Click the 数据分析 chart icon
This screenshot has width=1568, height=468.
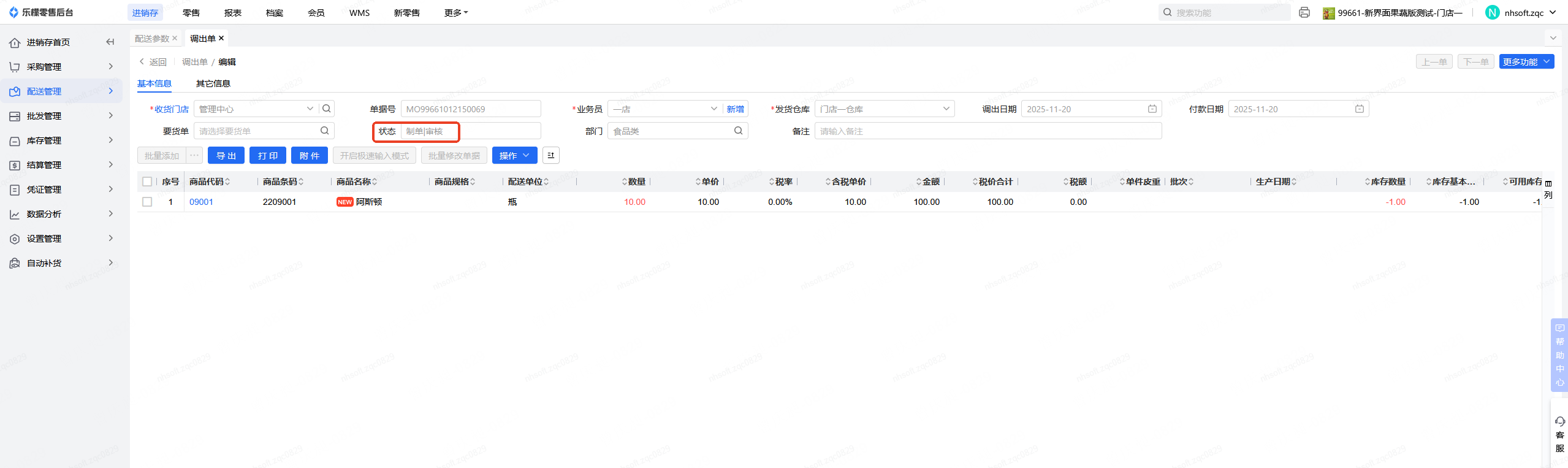tap(15, 214)
